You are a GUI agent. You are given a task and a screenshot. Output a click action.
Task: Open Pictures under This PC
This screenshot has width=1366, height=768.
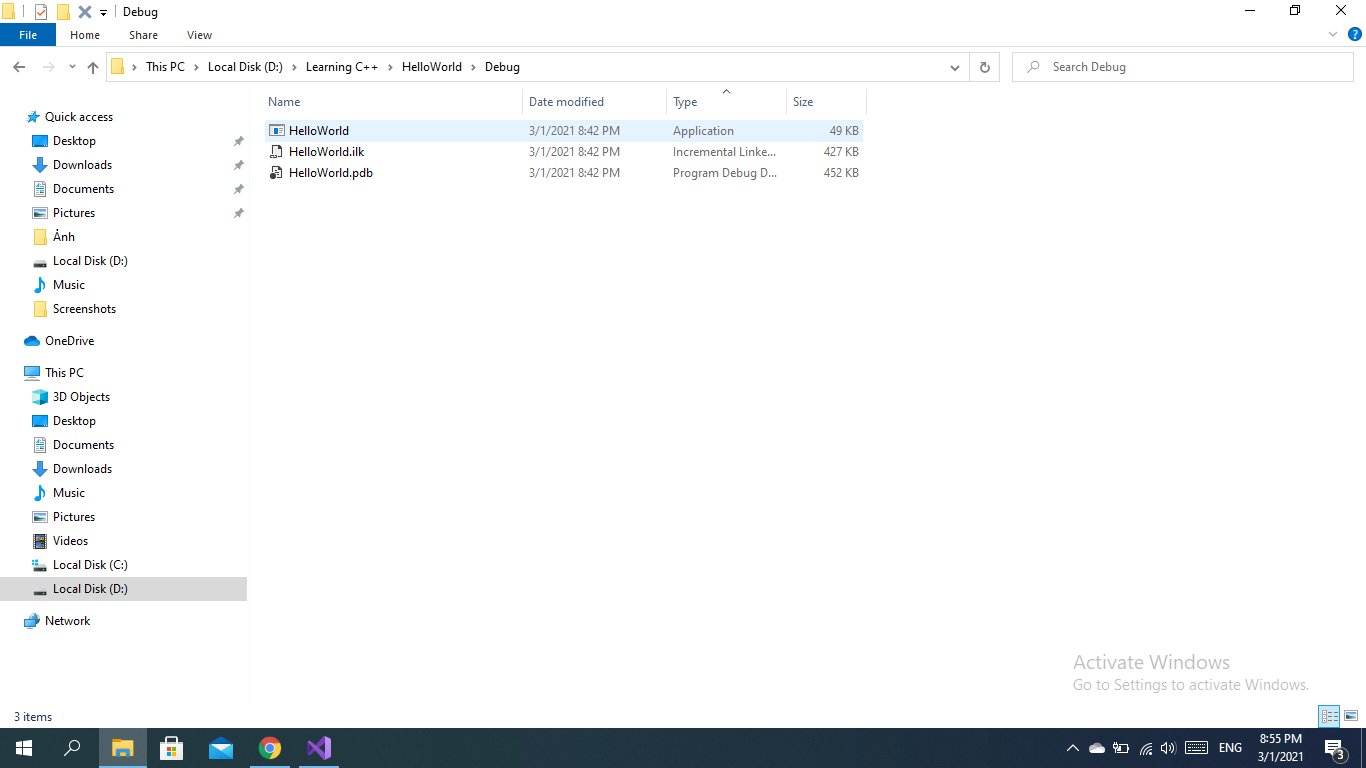pyautogui.click(x=74, y=517)
